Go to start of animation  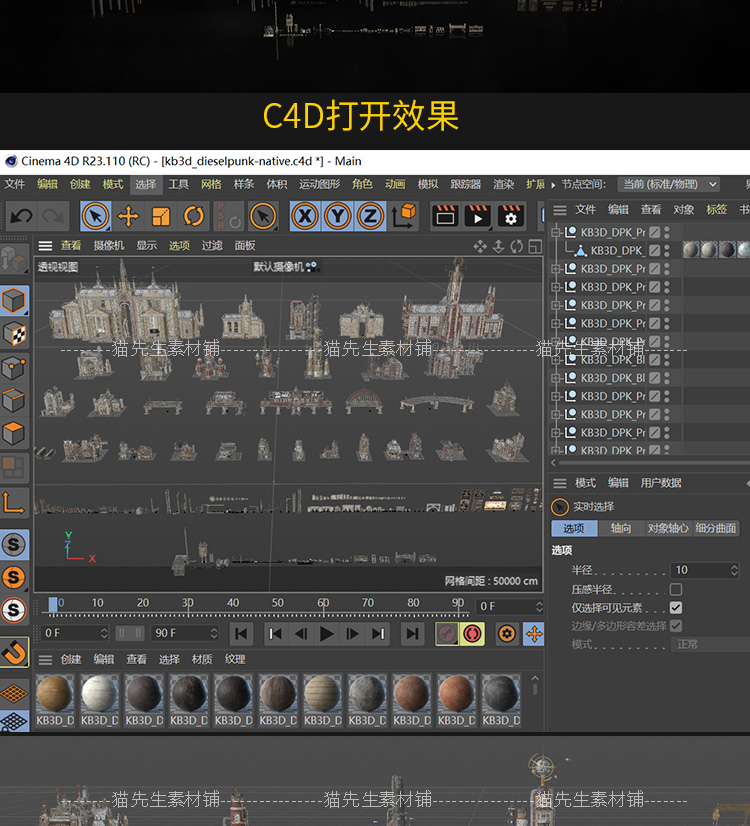pyautogui.click(x=242, y=634)
